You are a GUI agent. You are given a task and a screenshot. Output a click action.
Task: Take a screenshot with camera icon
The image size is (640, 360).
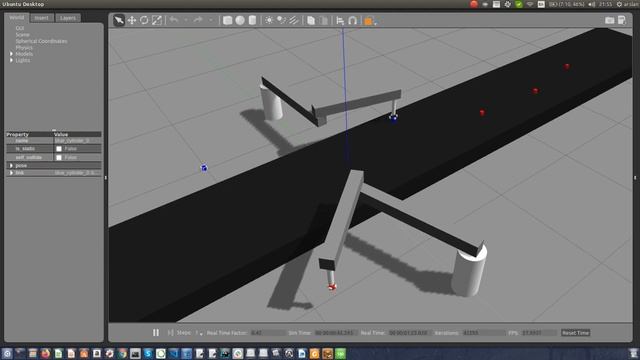pyautogui.click(x=609, y=20)
